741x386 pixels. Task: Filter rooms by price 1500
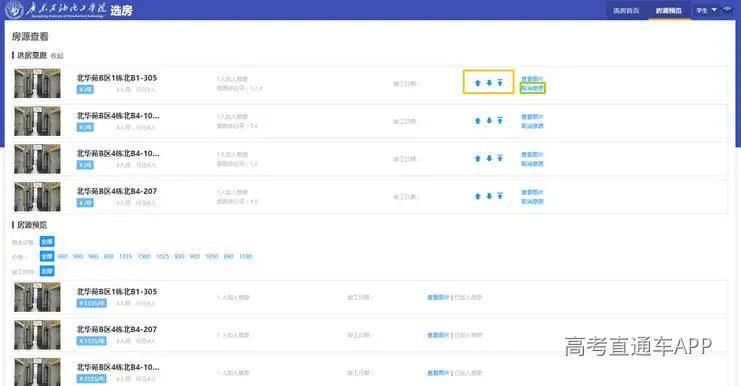tap(144, 257)
